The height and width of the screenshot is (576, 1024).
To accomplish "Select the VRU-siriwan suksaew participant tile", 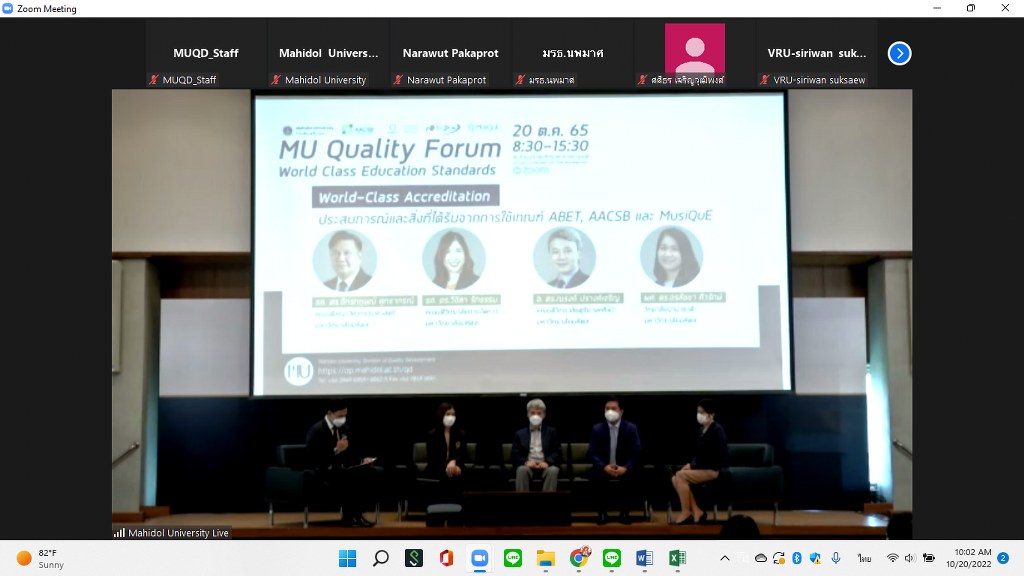I will 817,54.
